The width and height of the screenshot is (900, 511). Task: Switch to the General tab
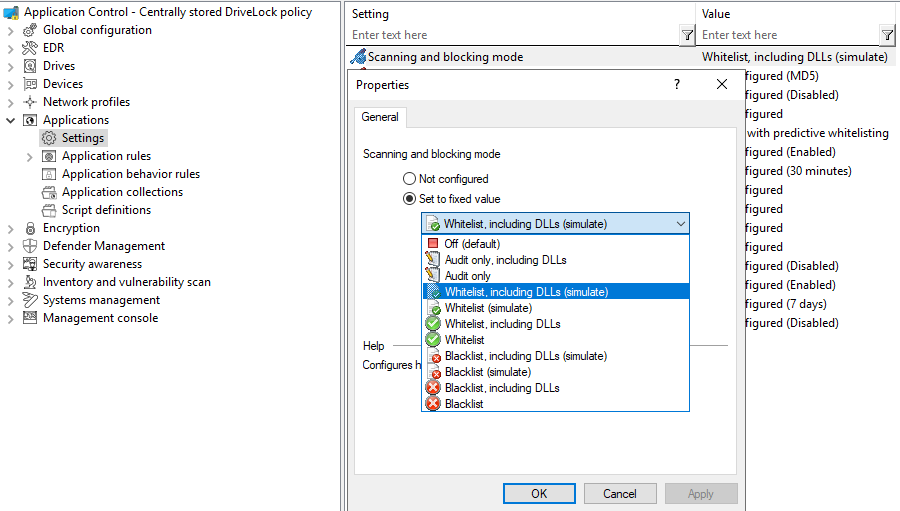[380, 117]
